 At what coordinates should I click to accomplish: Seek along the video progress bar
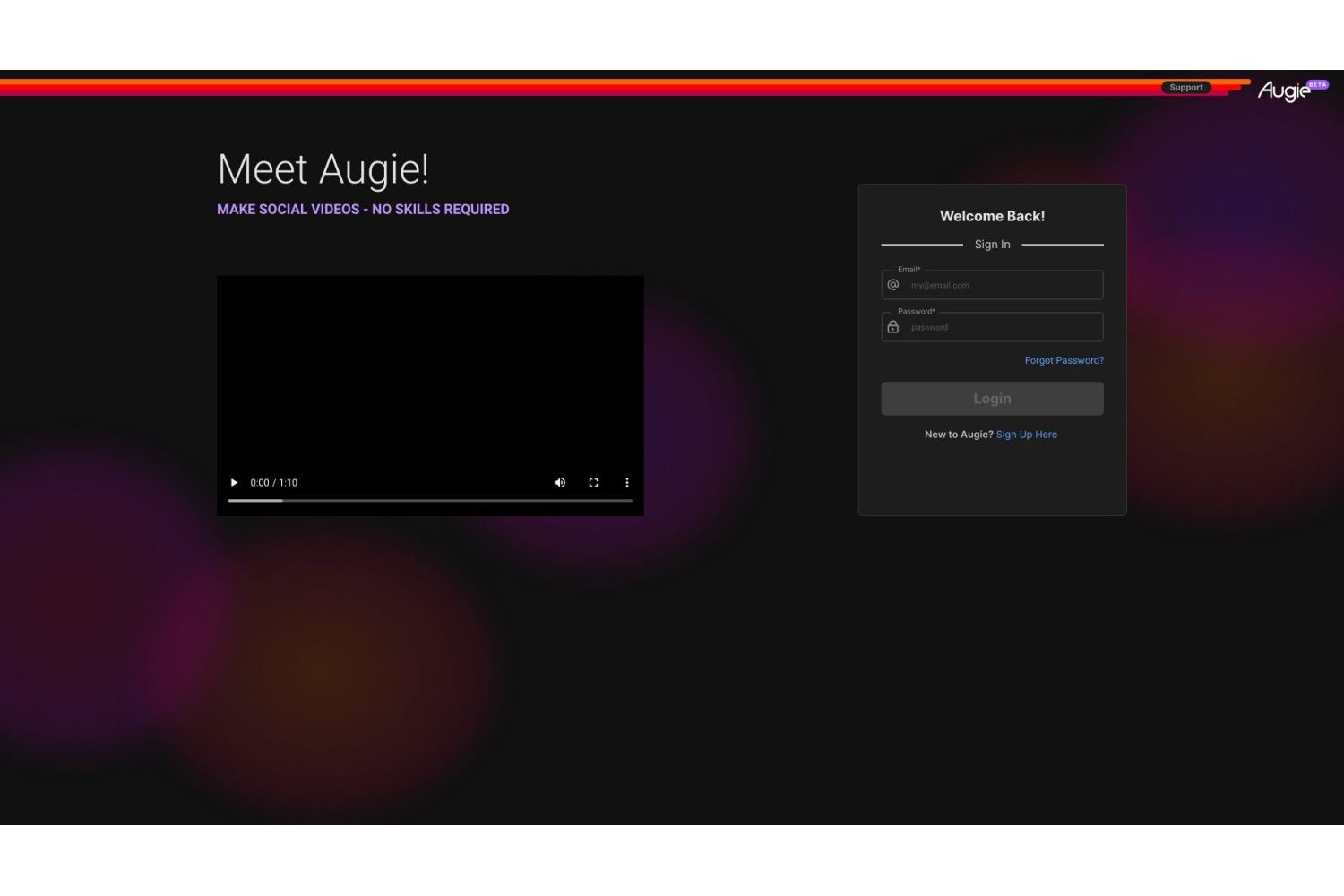[x=430, y=500]
